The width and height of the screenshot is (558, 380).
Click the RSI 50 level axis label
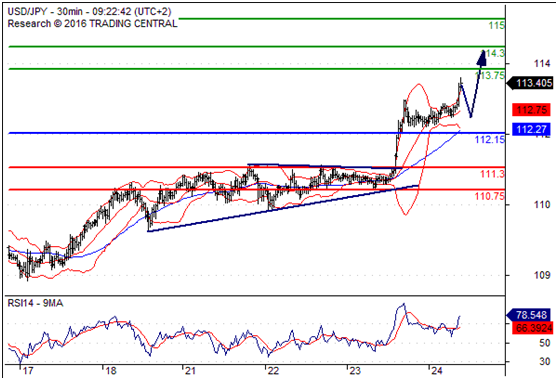[x=544, y=343]
